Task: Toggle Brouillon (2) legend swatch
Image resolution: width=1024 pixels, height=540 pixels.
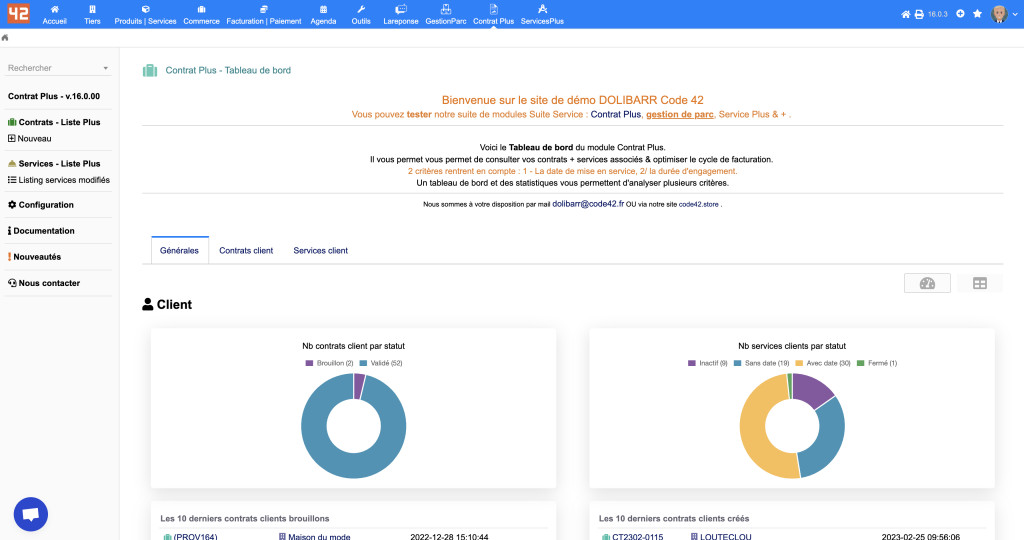Action: coord(309,363)
